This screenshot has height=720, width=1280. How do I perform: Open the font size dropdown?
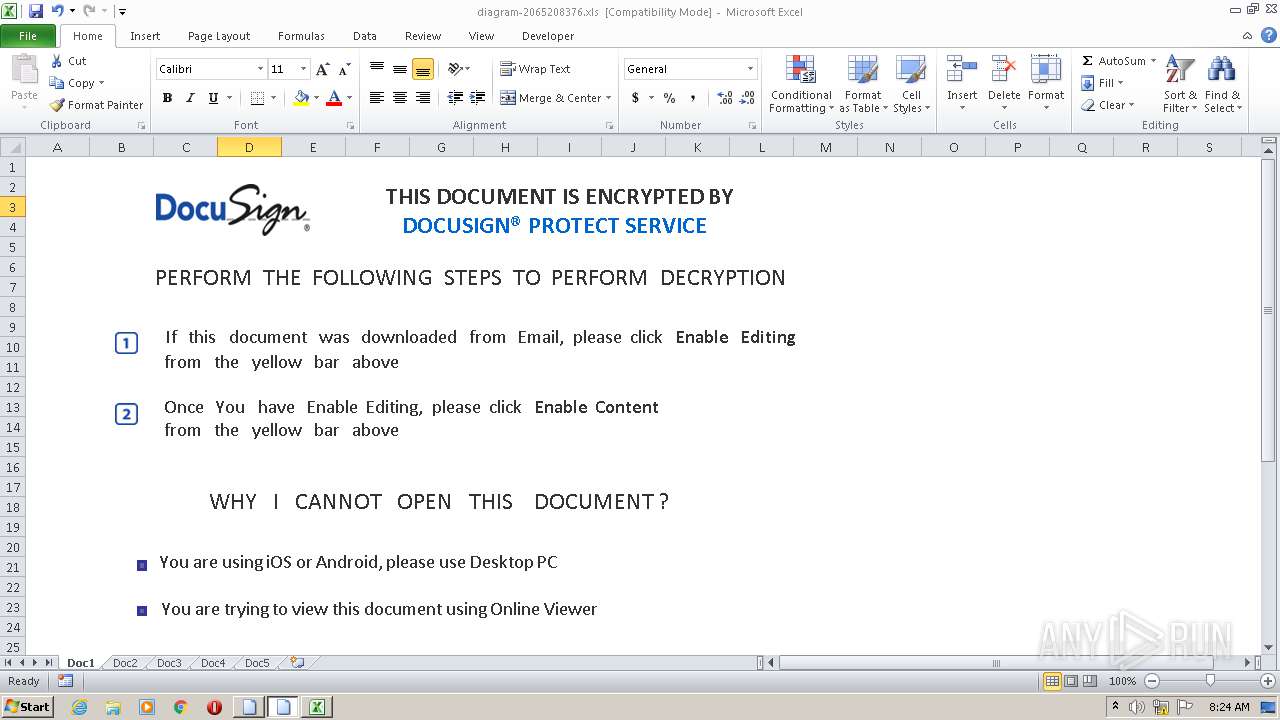[x=303, y=69]
